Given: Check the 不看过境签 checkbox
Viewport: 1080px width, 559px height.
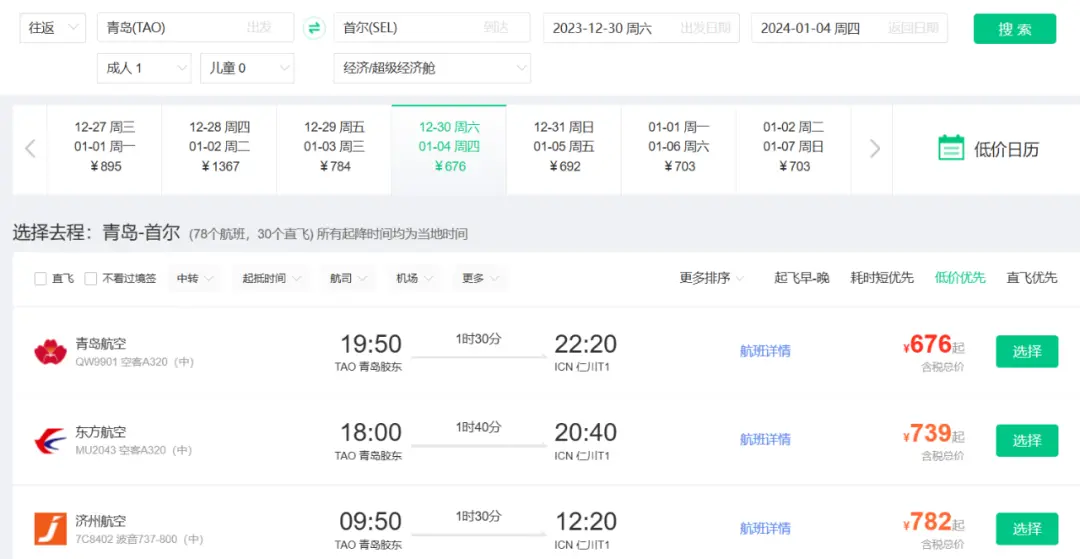Looking at the screenshot, I should point(91,278).
